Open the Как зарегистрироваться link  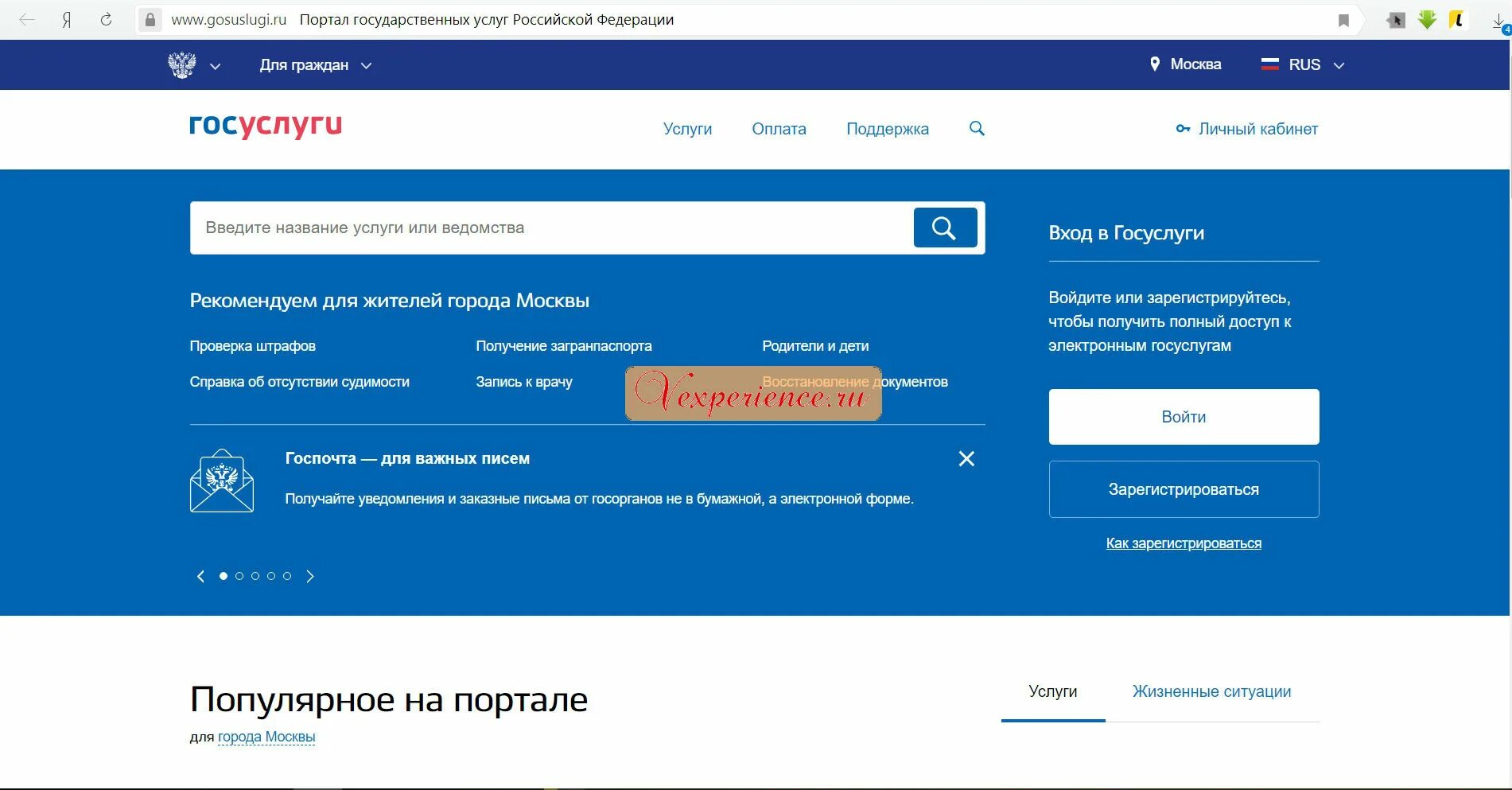coord(1184,543)
